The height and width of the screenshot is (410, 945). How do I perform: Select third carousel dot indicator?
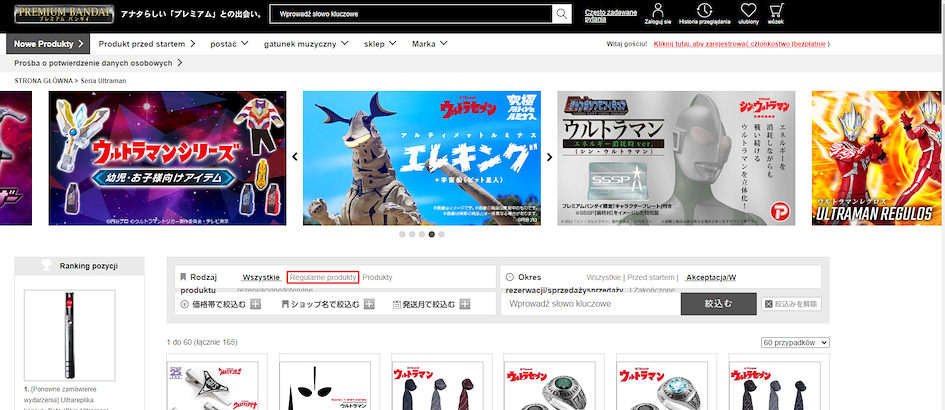422,234
